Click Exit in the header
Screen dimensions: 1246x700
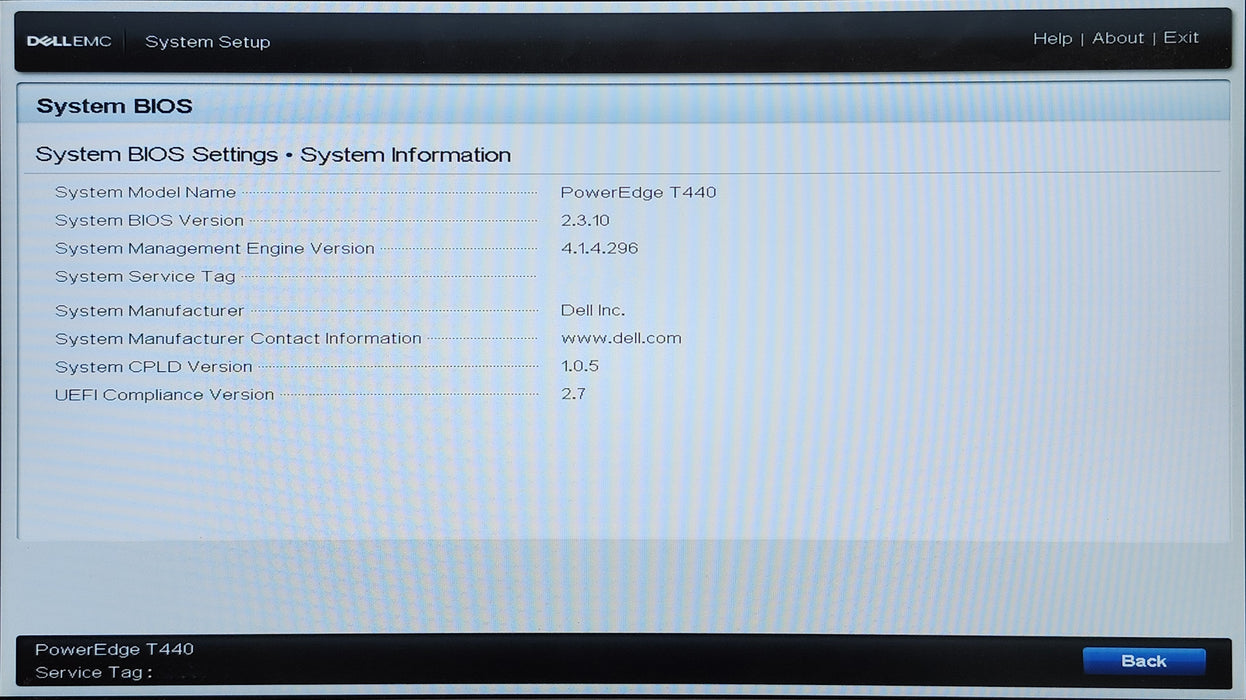point(1181,38)
